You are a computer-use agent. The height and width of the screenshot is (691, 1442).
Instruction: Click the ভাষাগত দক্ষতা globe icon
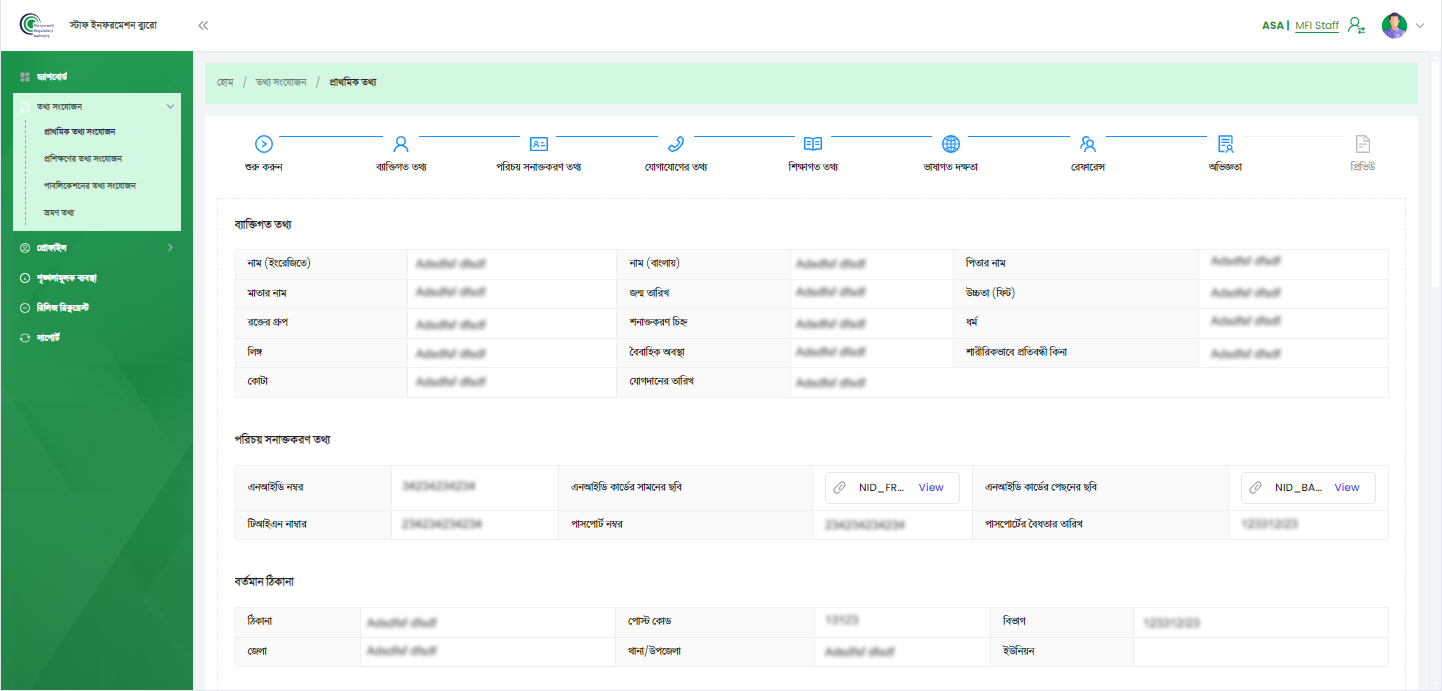coord(951,144)
